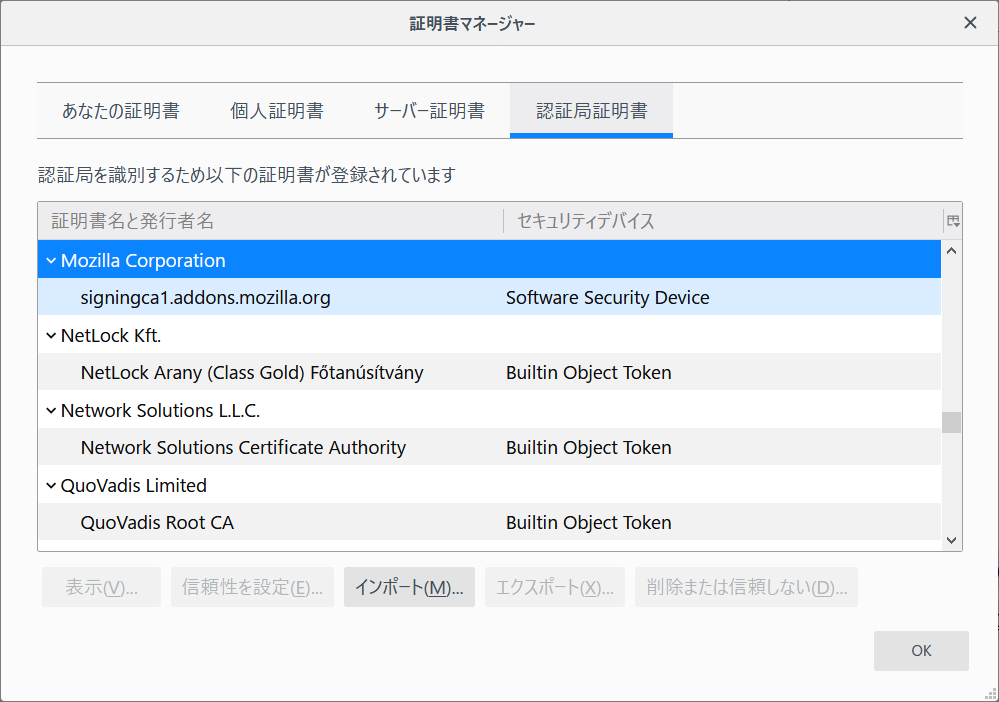Select the Network Solutions L.L.C. row label

tap(160, 411)
